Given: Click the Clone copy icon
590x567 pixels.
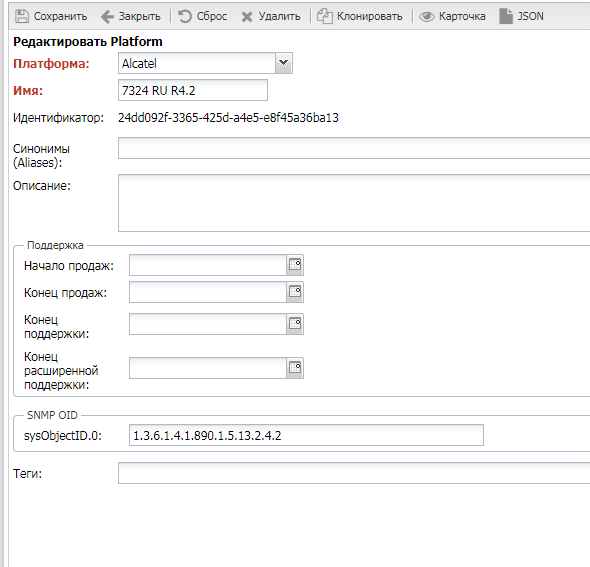Looking at the screenshot, I should point(325,17).
